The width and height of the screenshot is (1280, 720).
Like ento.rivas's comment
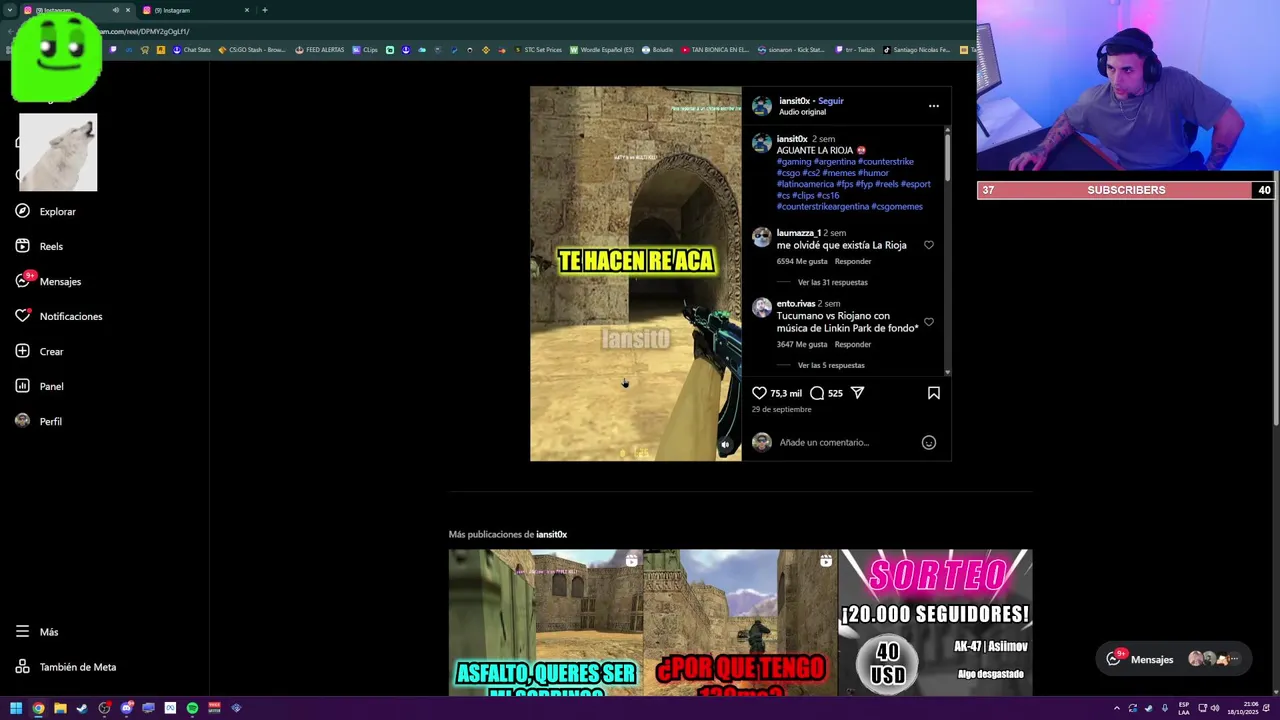[x=928, y=322]
